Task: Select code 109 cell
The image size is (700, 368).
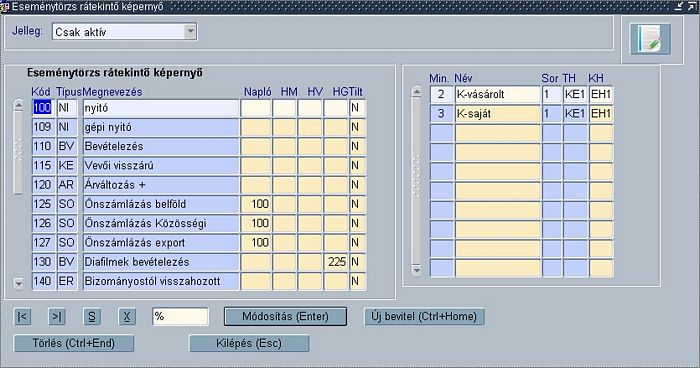Action: tap(43, 127)
